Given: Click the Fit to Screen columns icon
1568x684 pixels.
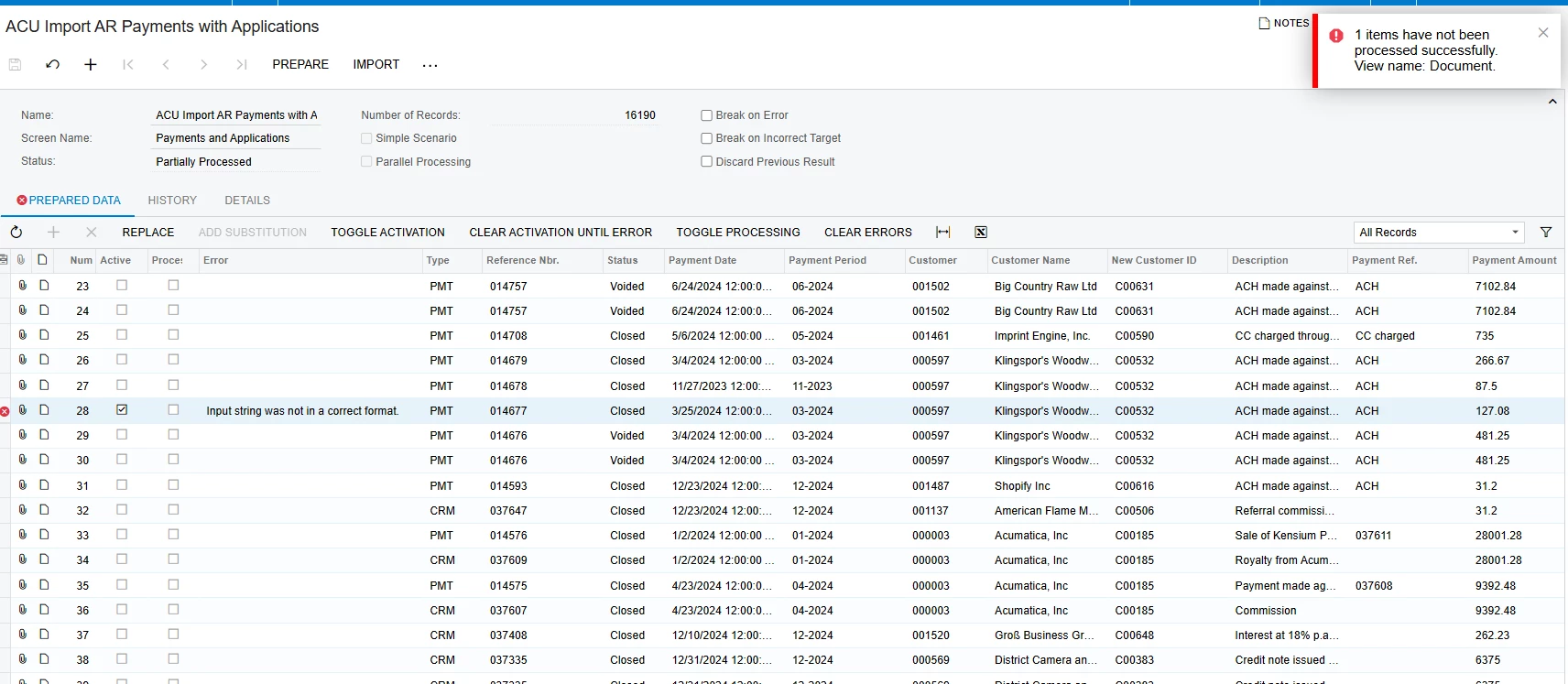Looking at the screenshot, I should tap(942, 233).
